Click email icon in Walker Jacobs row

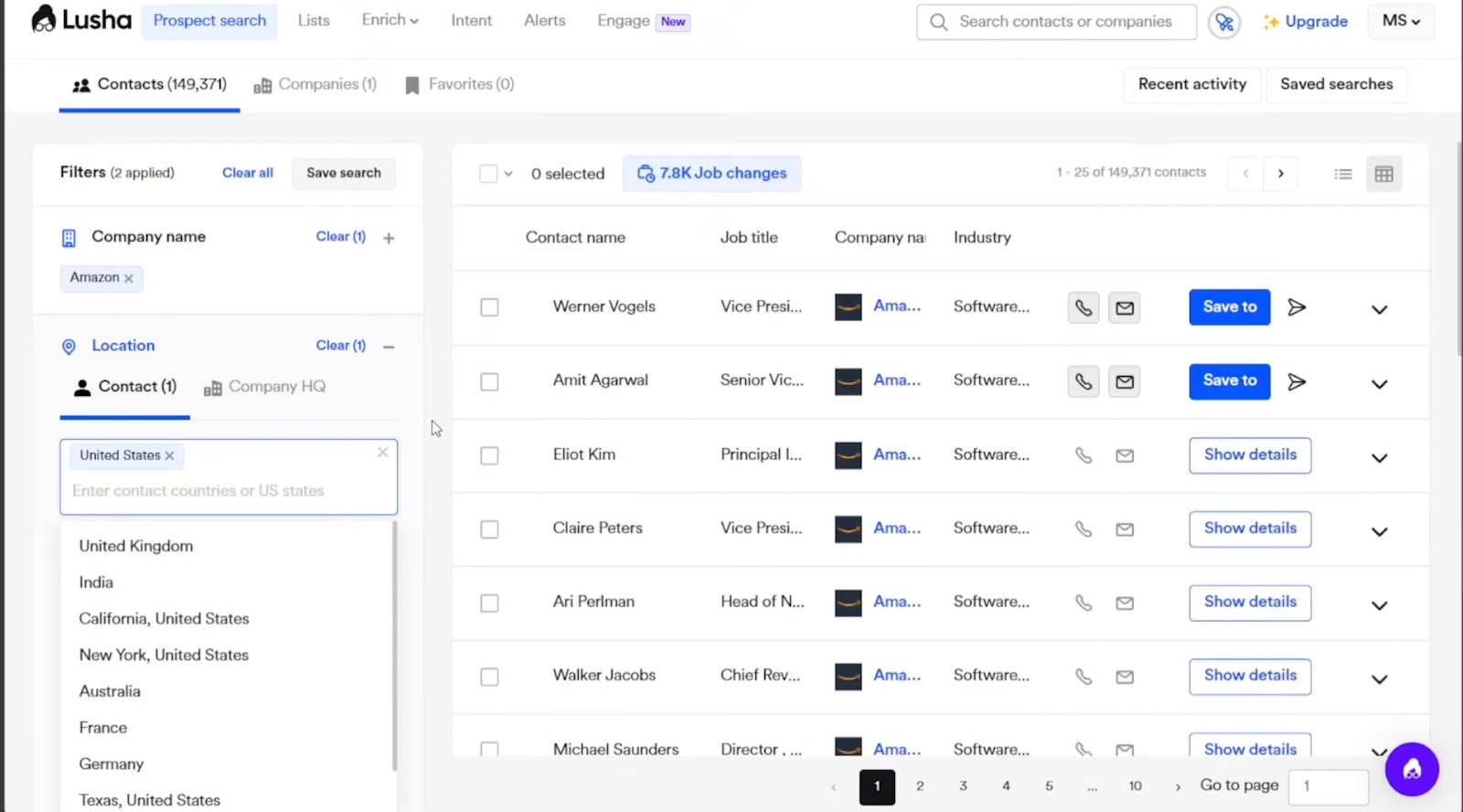[1125, 677]
